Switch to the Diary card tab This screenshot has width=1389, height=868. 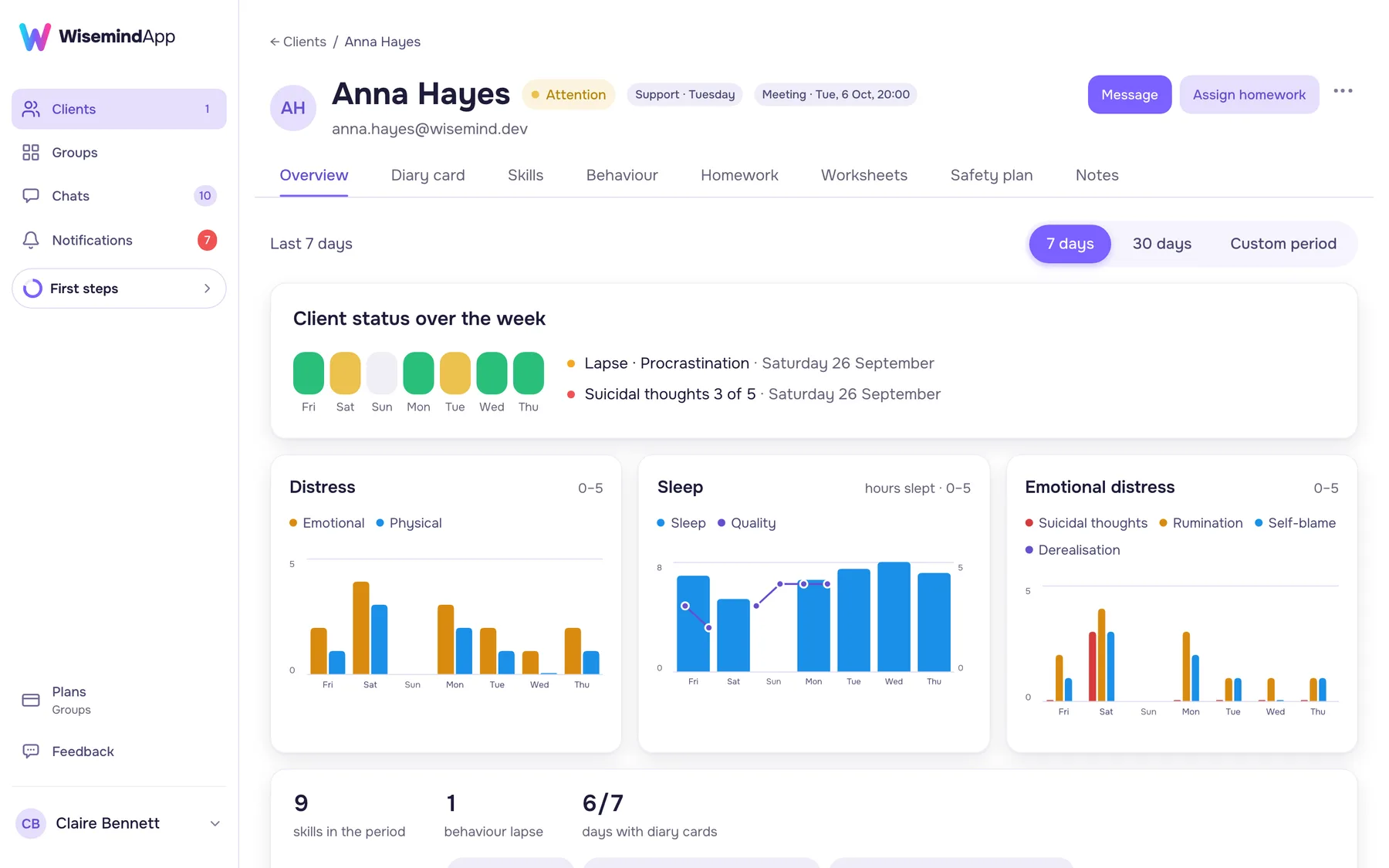[x=428, y=175]
